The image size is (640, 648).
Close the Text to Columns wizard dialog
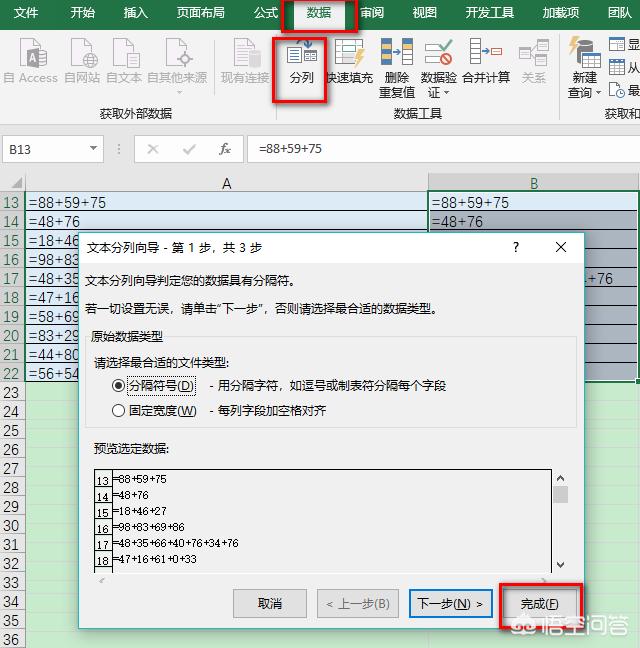[x=561, y=247]
